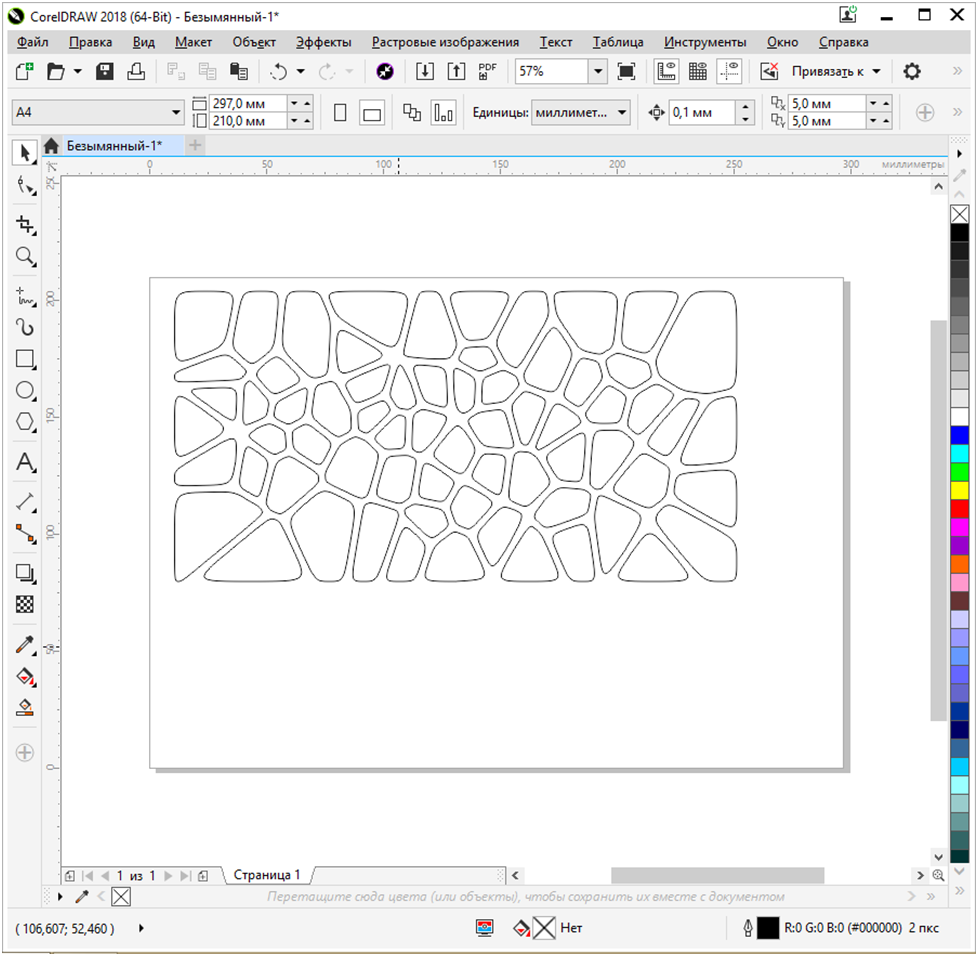Create a new document icon
The image size is (978, 956).
(24, 71)
